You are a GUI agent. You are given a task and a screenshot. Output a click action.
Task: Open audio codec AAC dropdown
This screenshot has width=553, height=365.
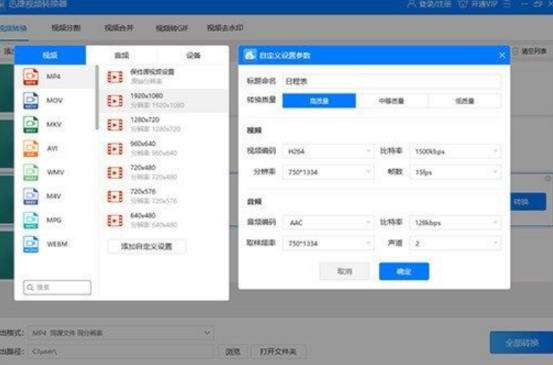tap(328, 223)
